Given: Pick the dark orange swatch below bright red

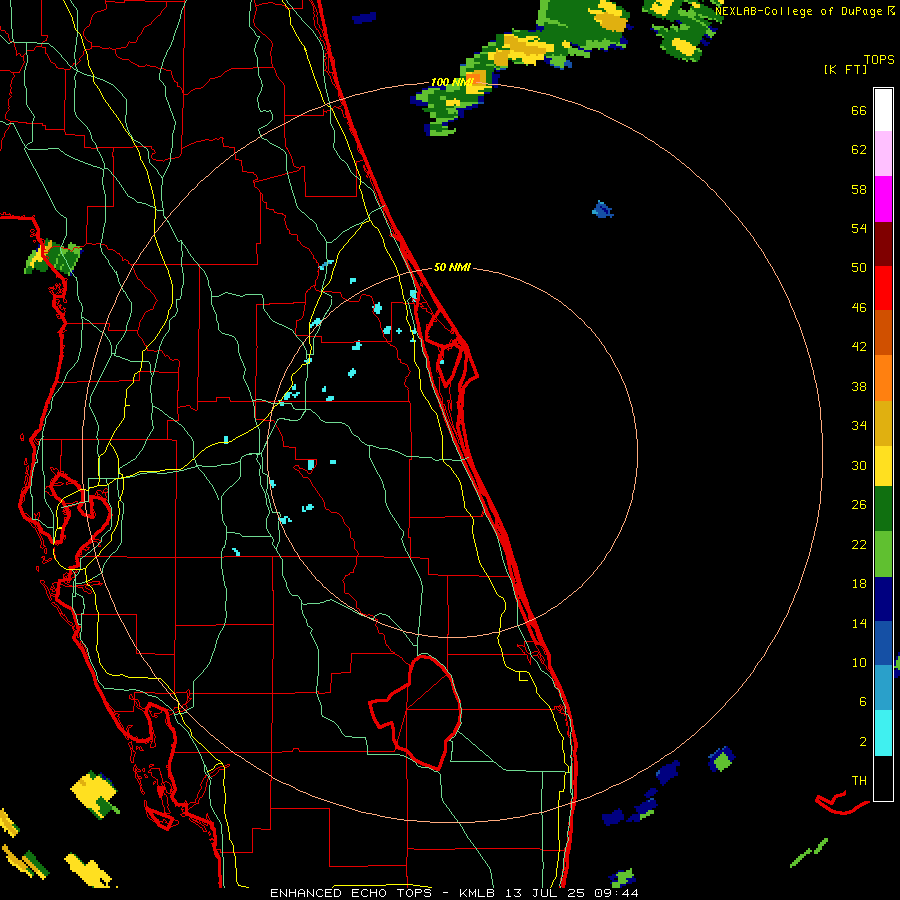Looking at the screenshot, I should pos(883,332).
